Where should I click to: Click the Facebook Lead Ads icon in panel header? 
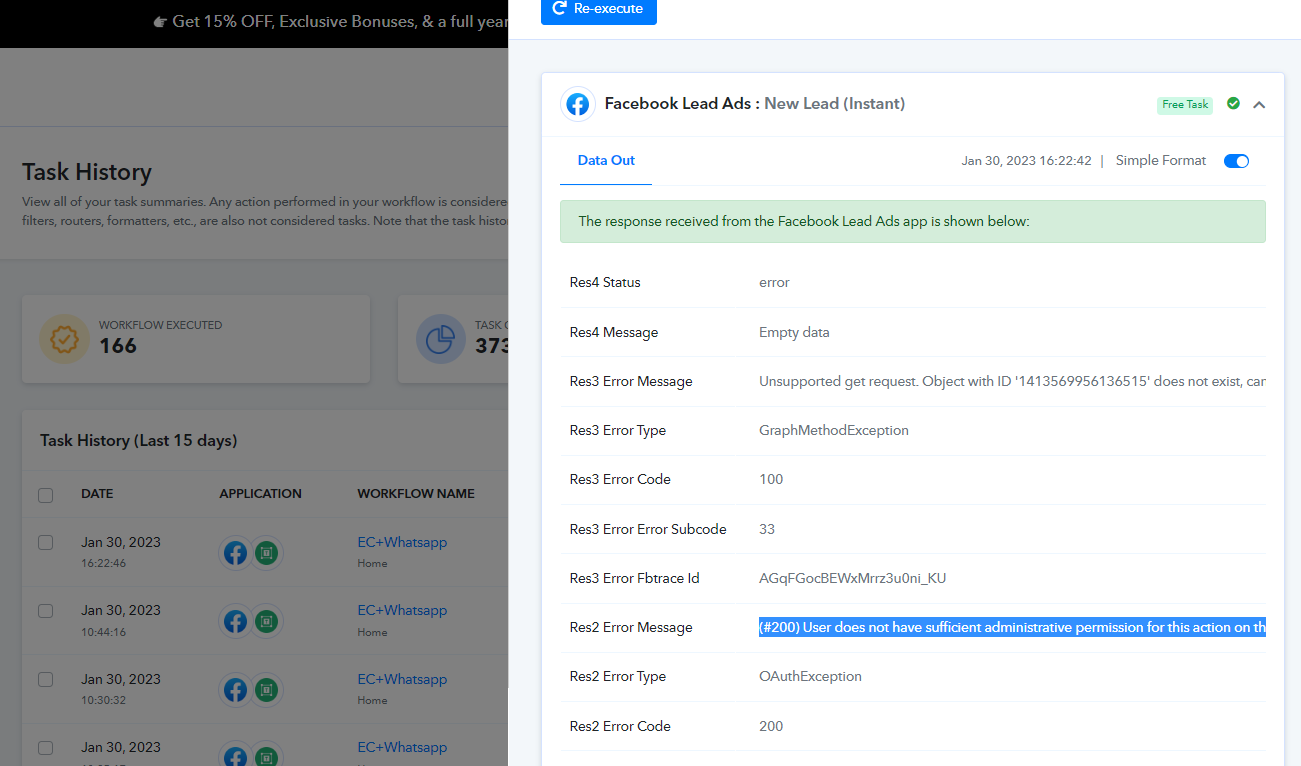coord(577,104)
